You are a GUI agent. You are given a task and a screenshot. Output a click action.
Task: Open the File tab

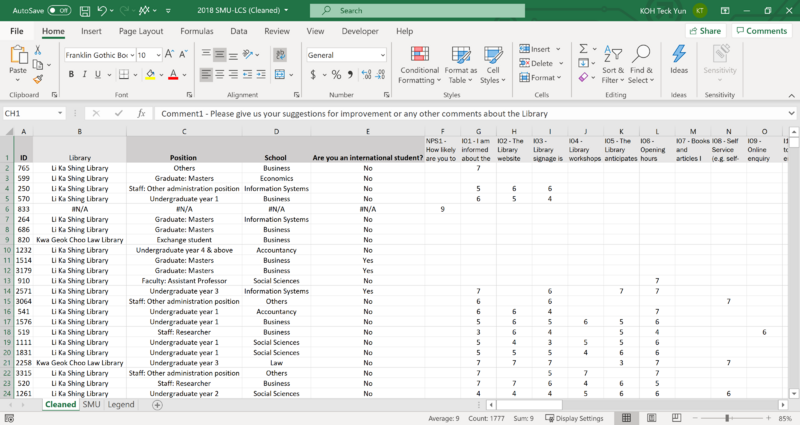17,31
